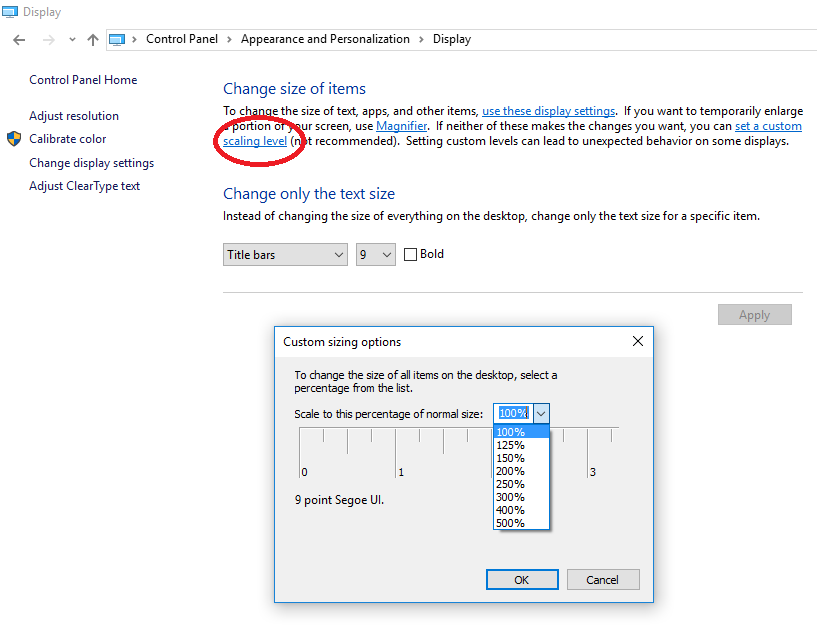Click the '9 point Segoe UI.' text
Image resolution: width=817 pixels, height=641 pixels.
(339, 500)
